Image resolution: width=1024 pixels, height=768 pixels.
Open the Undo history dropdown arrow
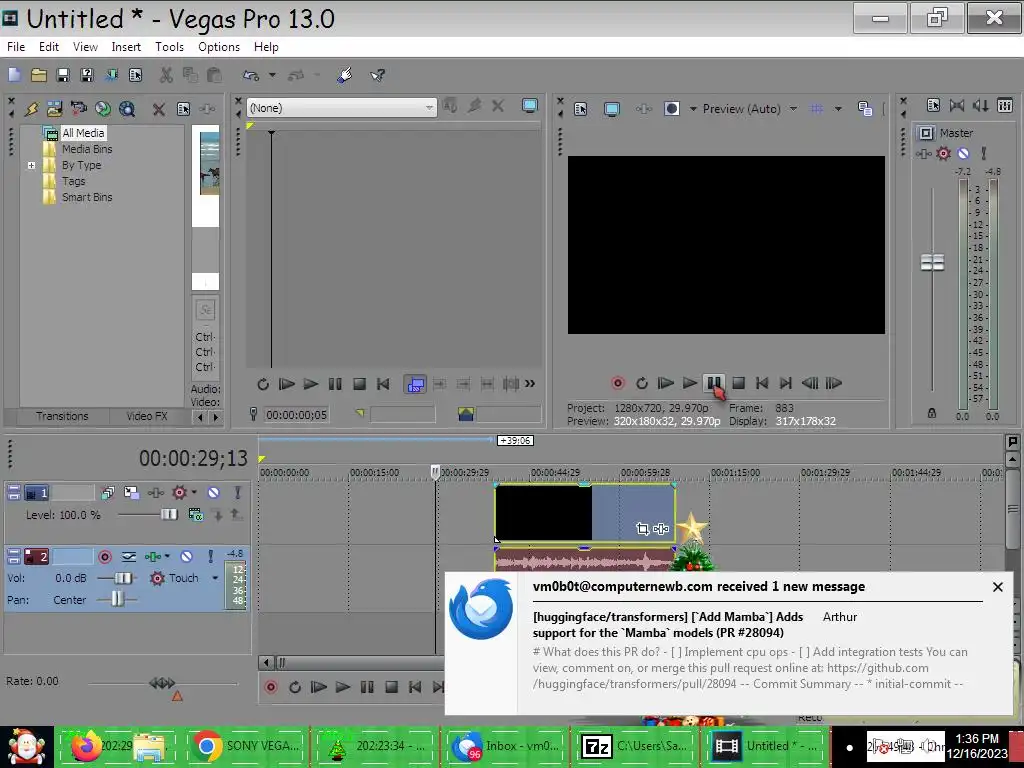[x=272, y=75]
